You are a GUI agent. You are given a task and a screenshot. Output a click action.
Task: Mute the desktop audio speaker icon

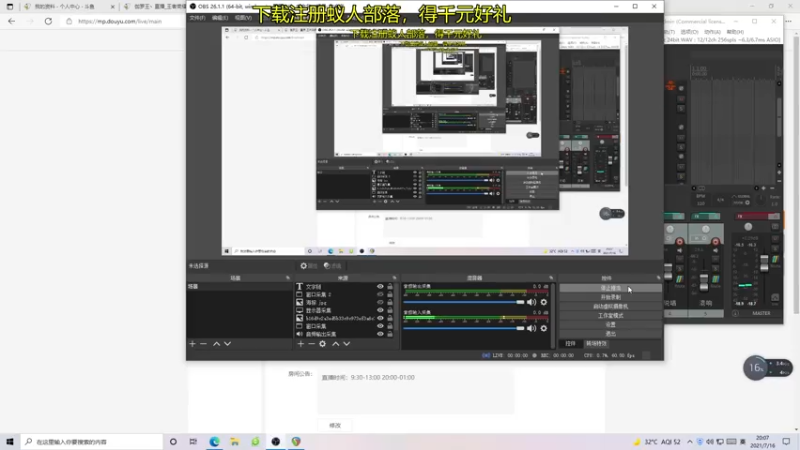[x=532, y=302]
